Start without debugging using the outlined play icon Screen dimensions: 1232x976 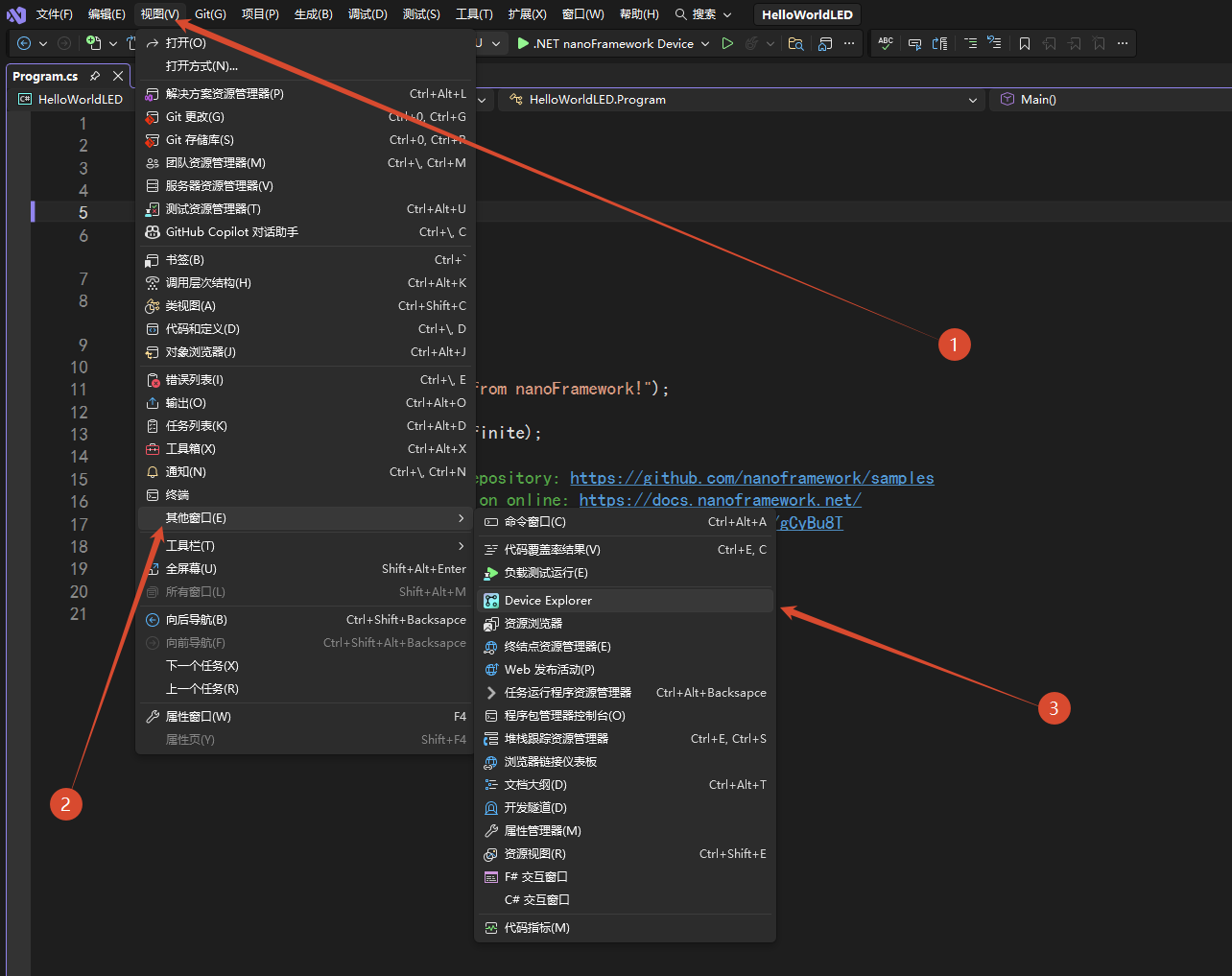(x=727, y=43)
